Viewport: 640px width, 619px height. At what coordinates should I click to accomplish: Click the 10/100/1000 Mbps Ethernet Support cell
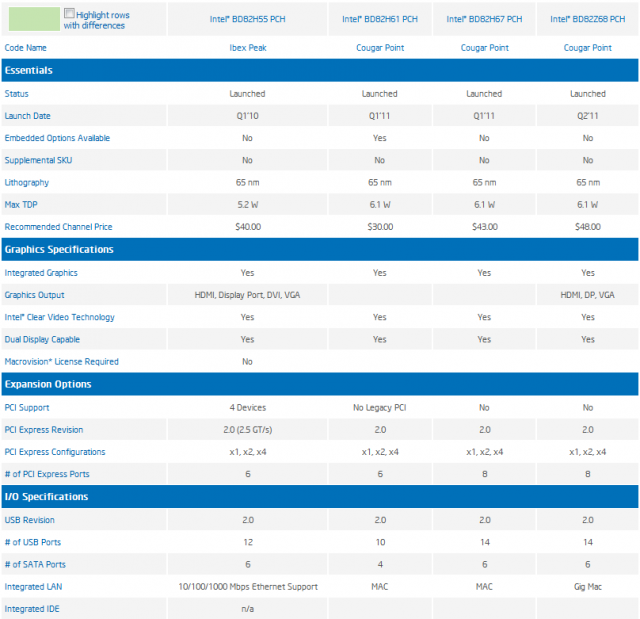coord(247,587)
